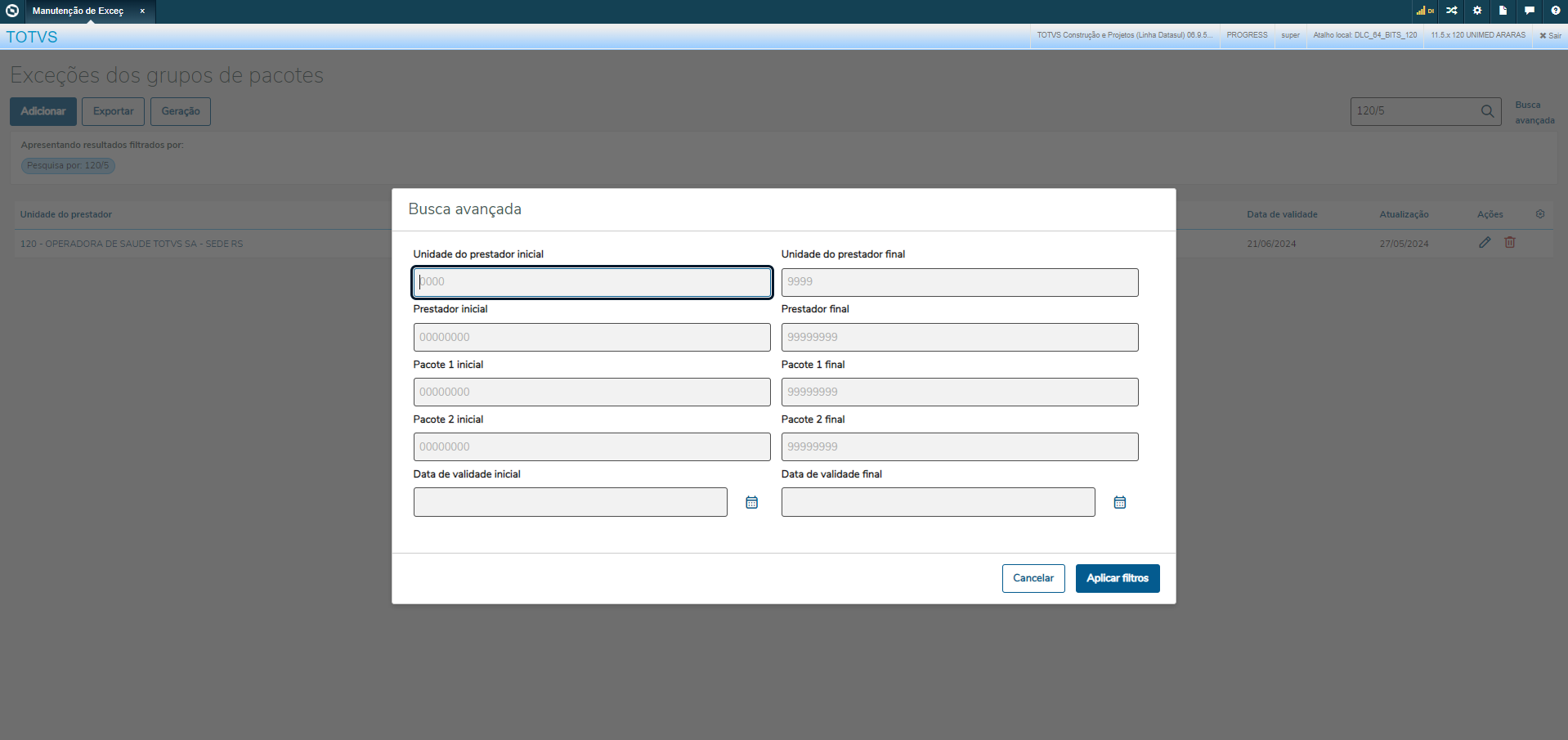Image resolution: width=1568 pixels, height=740 pixels.
Task: Edit the row with the pencil icon
Action: coord(1485,243)
